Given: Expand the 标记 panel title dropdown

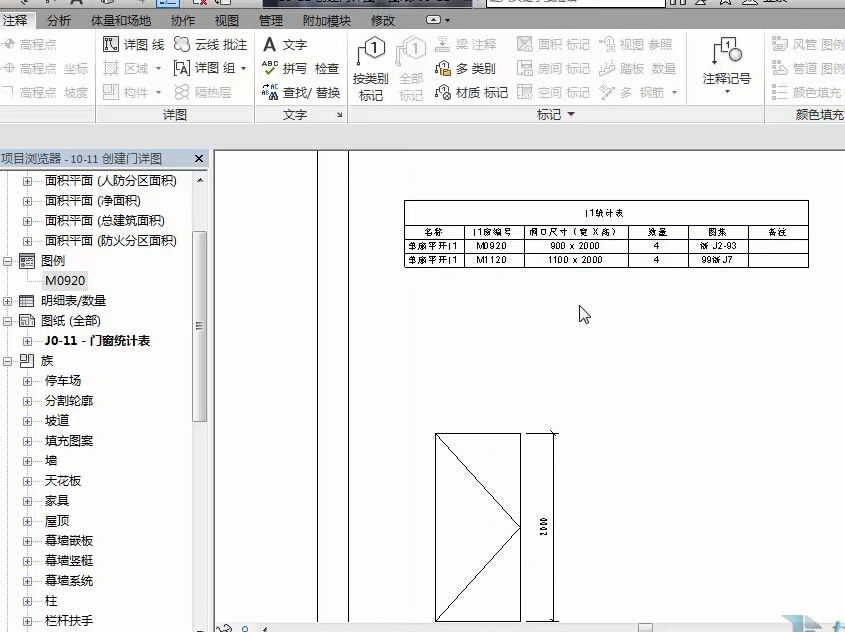Looking at the screenshot, I should pyautogui.click(x=571, y=116).
